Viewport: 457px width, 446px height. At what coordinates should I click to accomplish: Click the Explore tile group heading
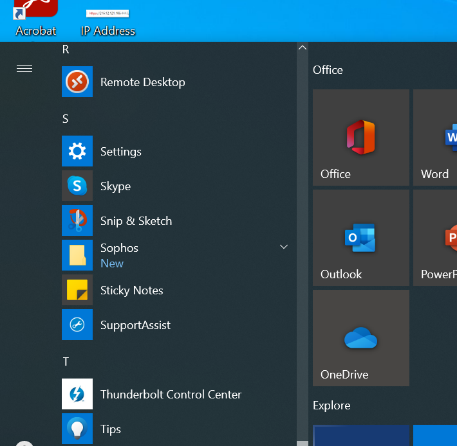(x=331, y=405)
